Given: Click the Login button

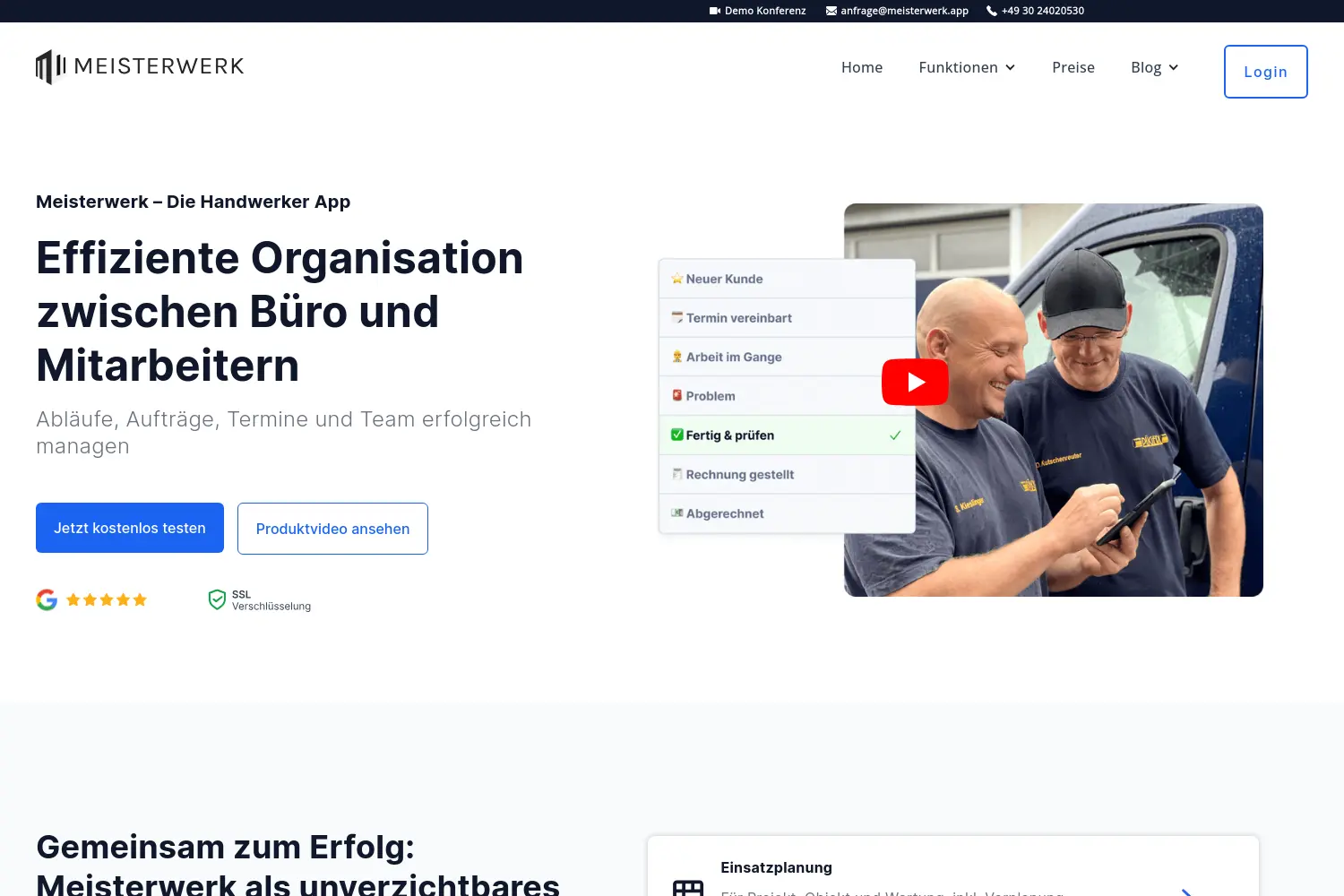Looking at the screenshot, I should [1265, 72].
